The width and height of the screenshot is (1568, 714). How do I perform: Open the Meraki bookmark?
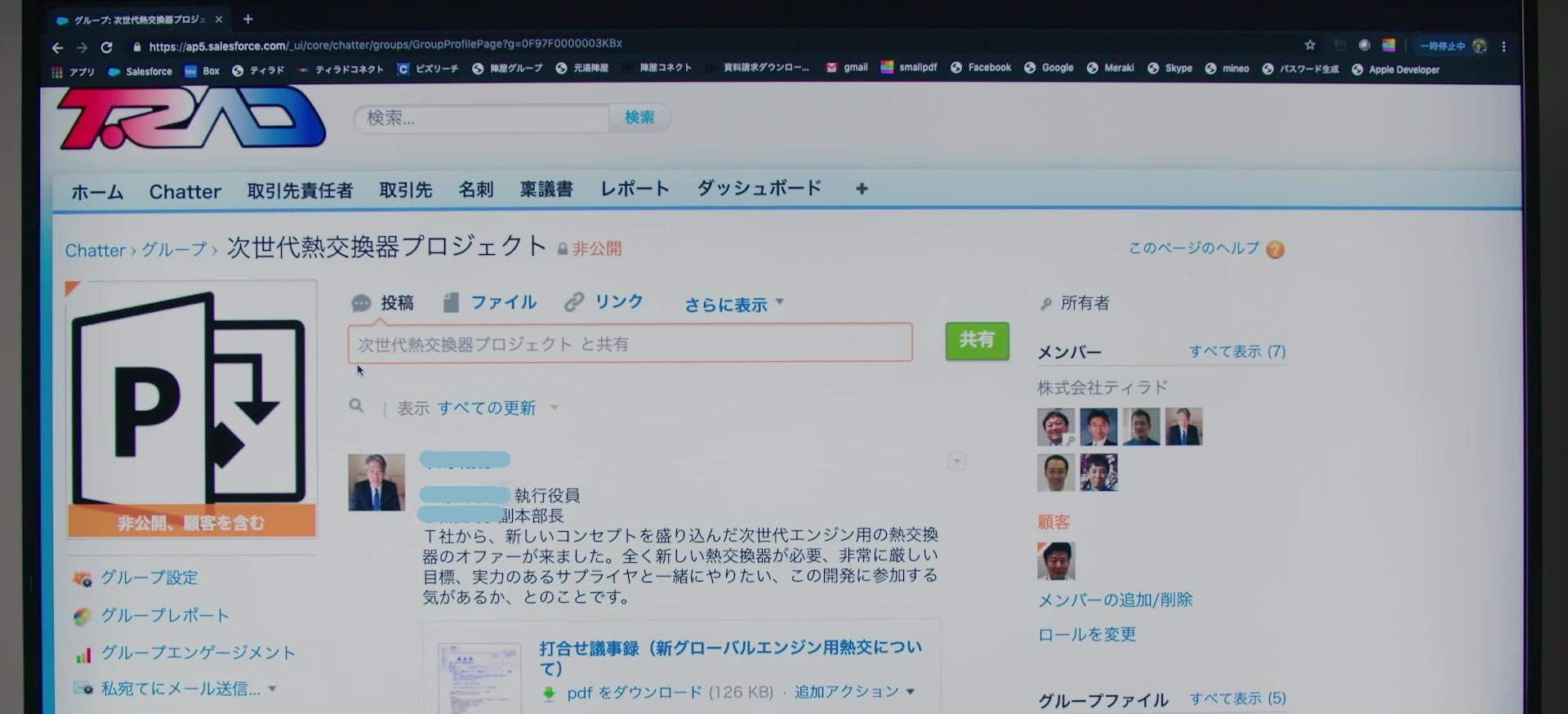1110,68
